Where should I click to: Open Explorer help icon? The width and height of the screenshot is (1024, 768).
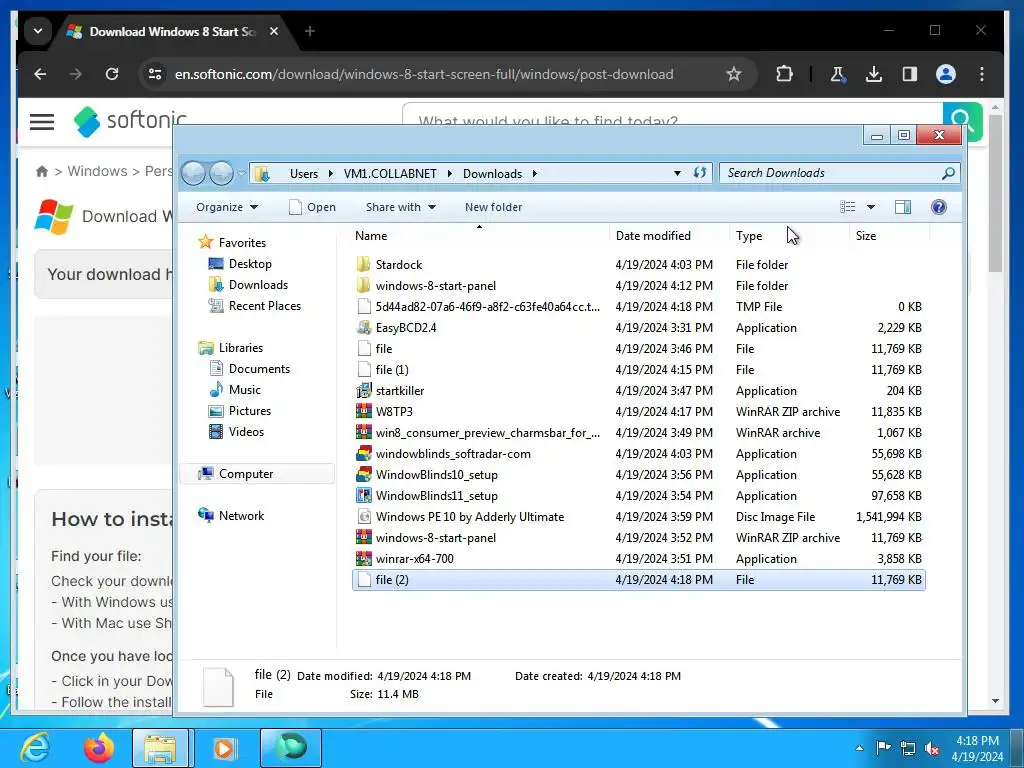click(938, 207)
